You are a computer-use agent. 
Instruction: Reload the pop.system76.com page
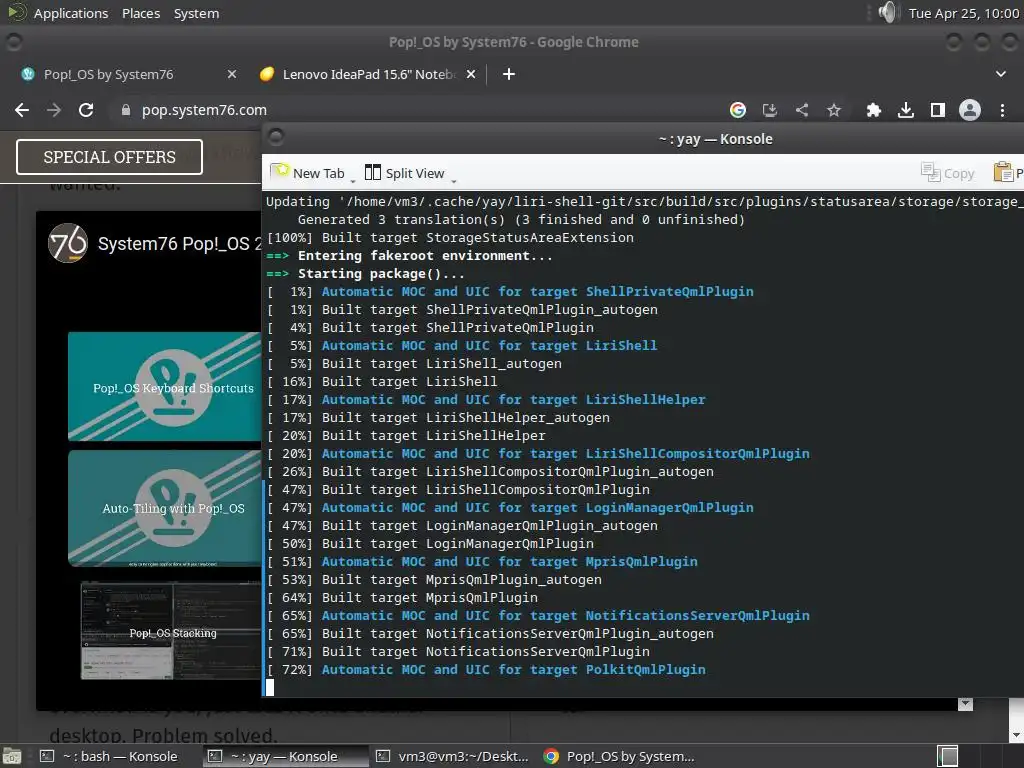86,110
